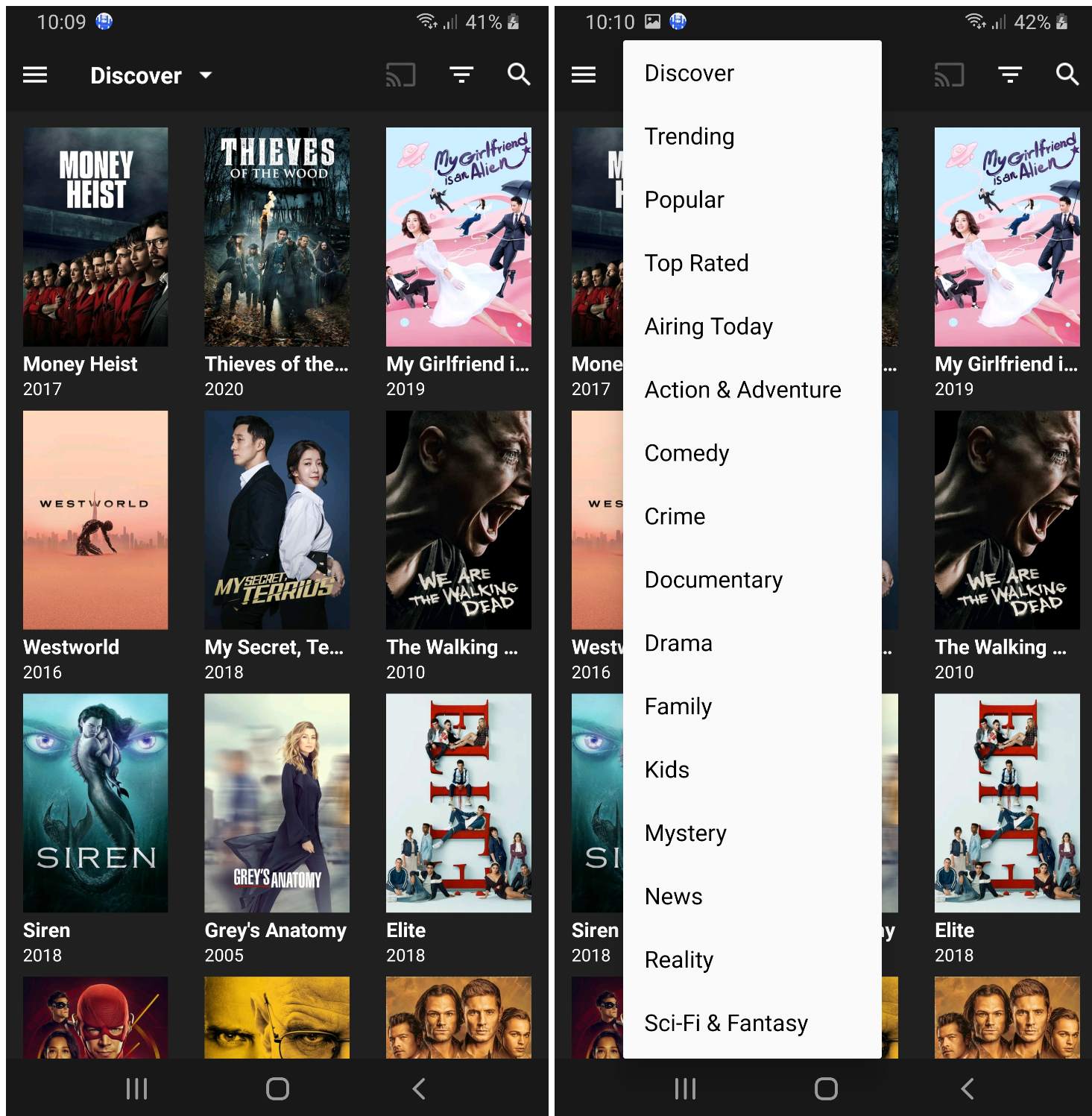Open Westworld poster in left screen
Viewport: 1092px width, 1116px height.
(x=95, y=520)
